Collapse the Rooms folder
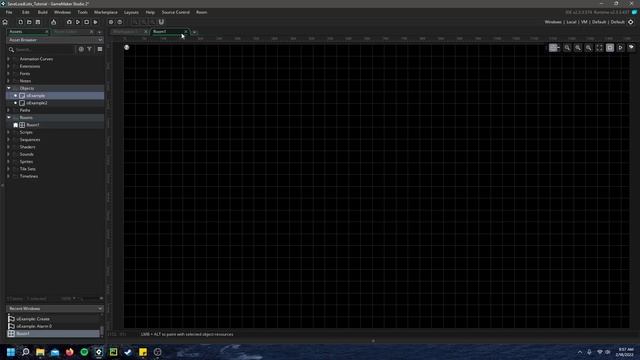The width and height of the screenshot is (640, 360). [x=9, y=118]
